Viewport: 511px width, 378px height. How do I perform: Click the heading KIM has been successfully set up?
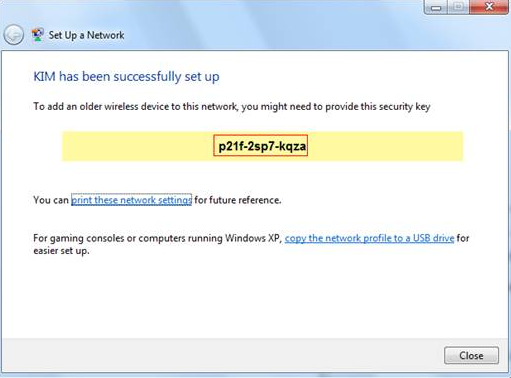click(126, 76)
